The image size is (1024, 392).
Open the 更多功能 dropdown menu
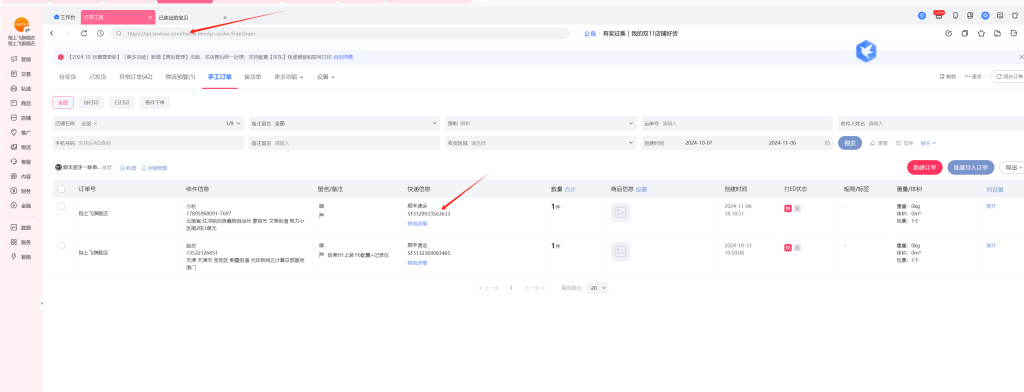tap(289, 77)
